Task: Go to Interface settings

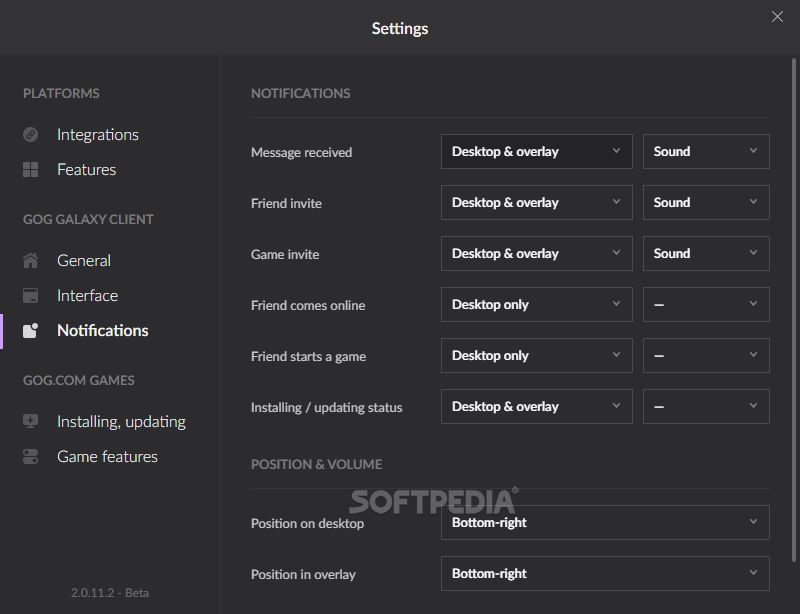Action: [88, 296]
